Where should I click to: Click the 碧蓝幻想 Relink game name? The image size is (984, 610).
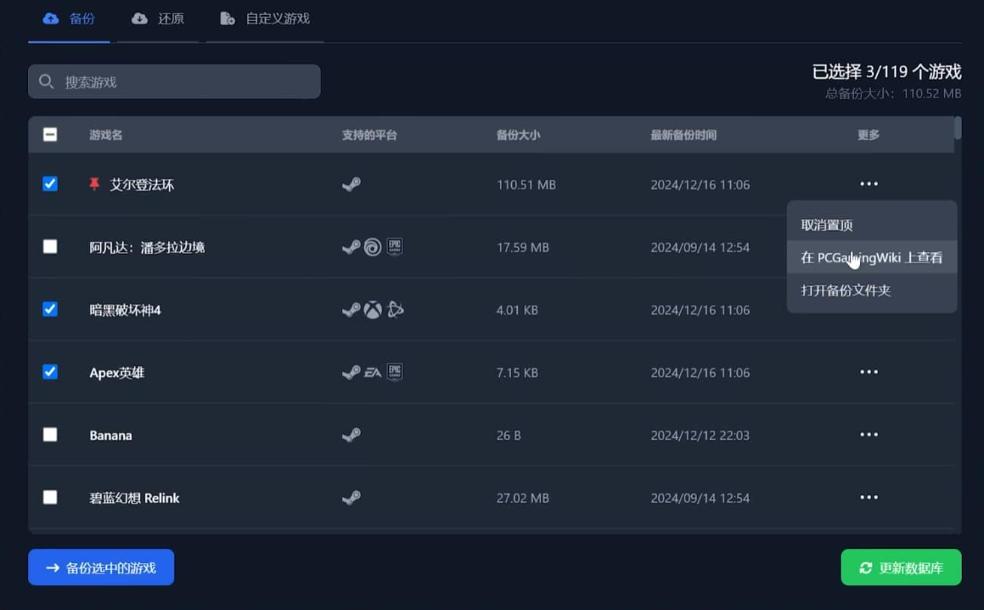coord(134,498)
